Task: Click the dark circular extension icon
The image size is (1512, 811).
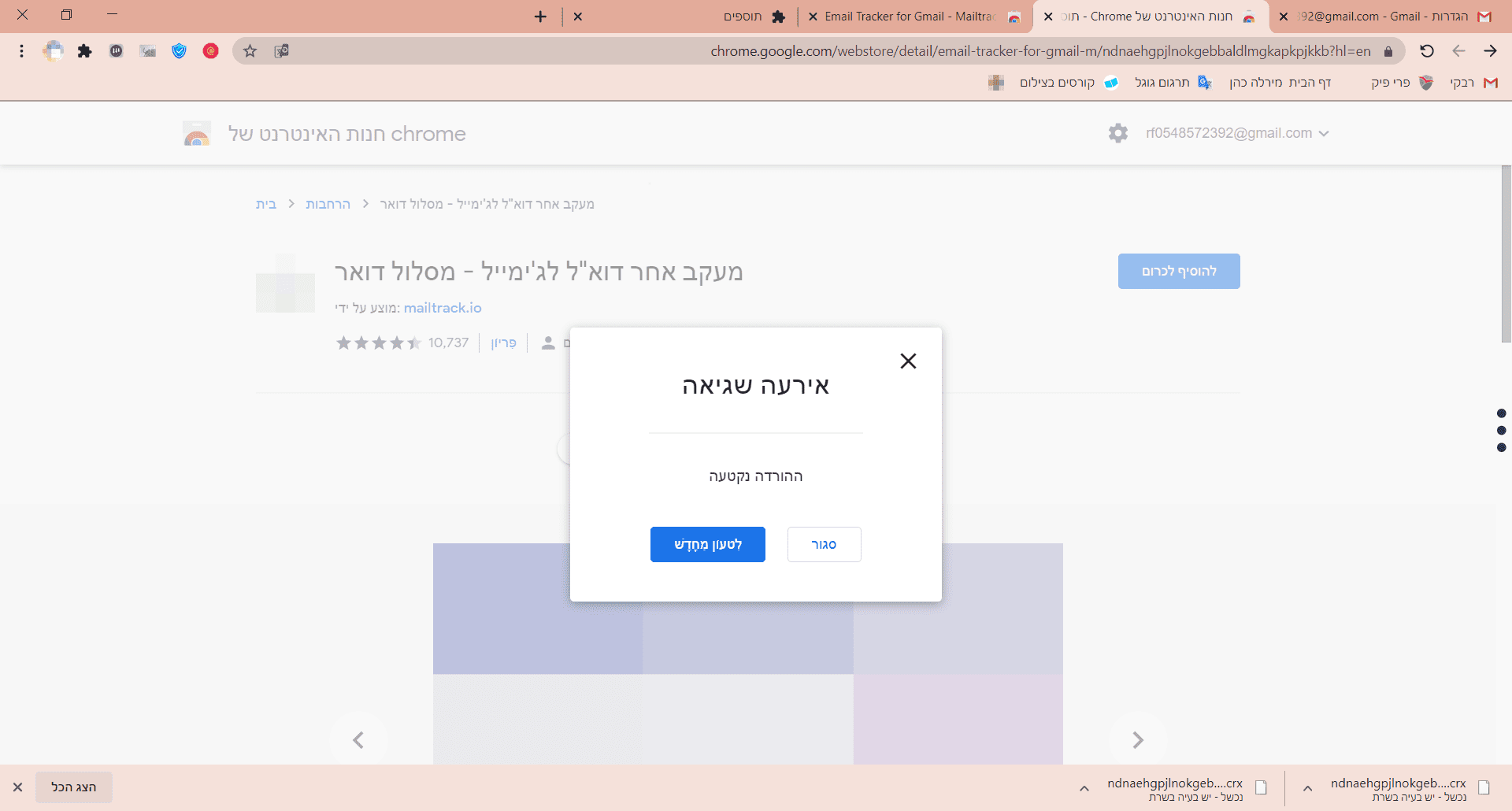Action: coord(117,50)
